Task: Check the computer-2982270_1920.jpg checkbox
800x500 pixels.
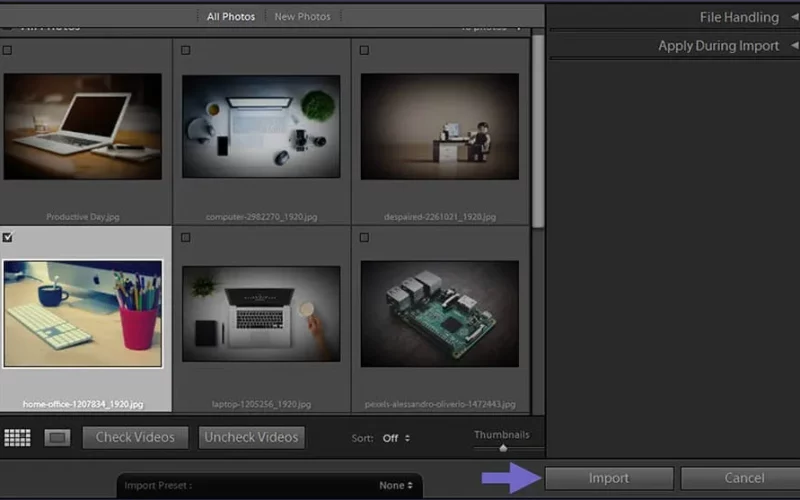Action: [186, 50]
